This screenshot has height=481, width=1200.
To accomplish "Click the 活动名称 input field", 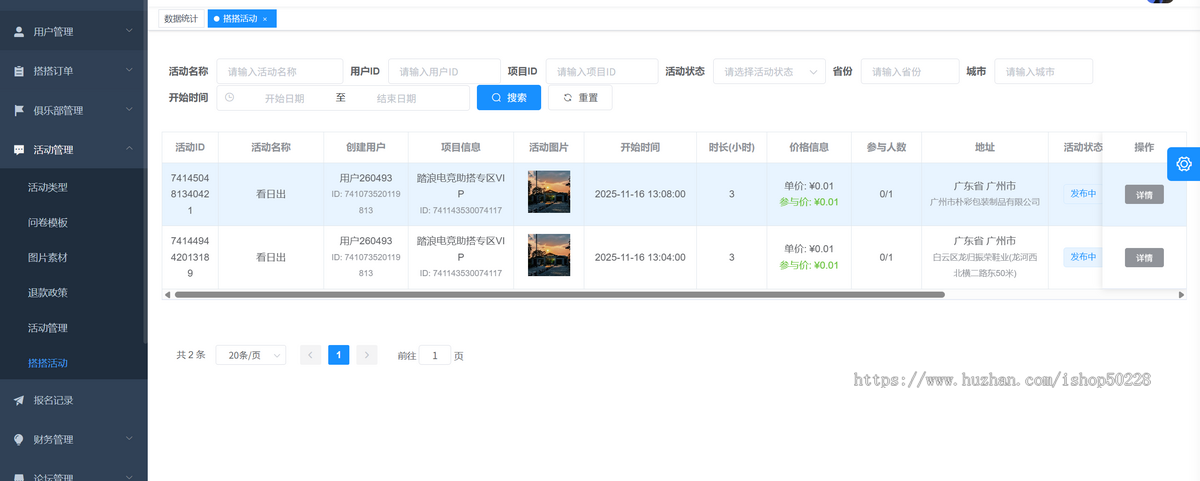I will (279, 72).
